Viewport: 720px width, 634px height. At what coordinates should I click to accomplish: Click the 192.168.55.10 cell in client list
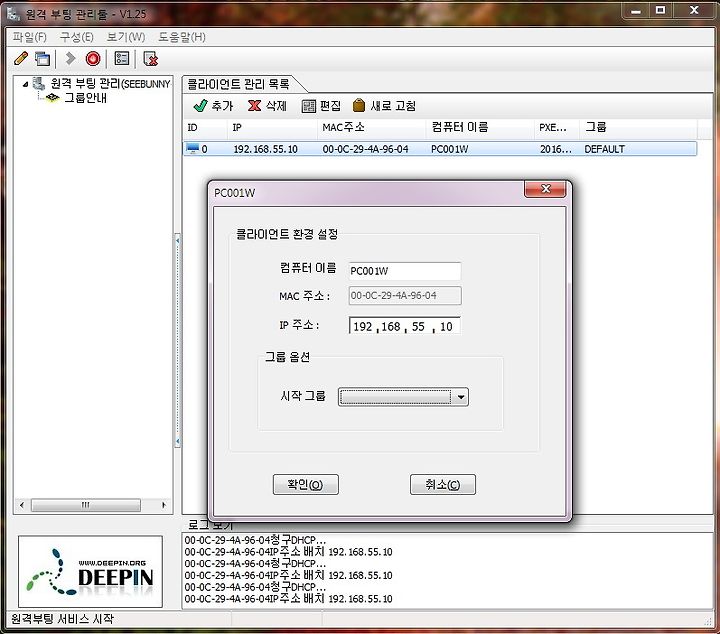point(265,149)
